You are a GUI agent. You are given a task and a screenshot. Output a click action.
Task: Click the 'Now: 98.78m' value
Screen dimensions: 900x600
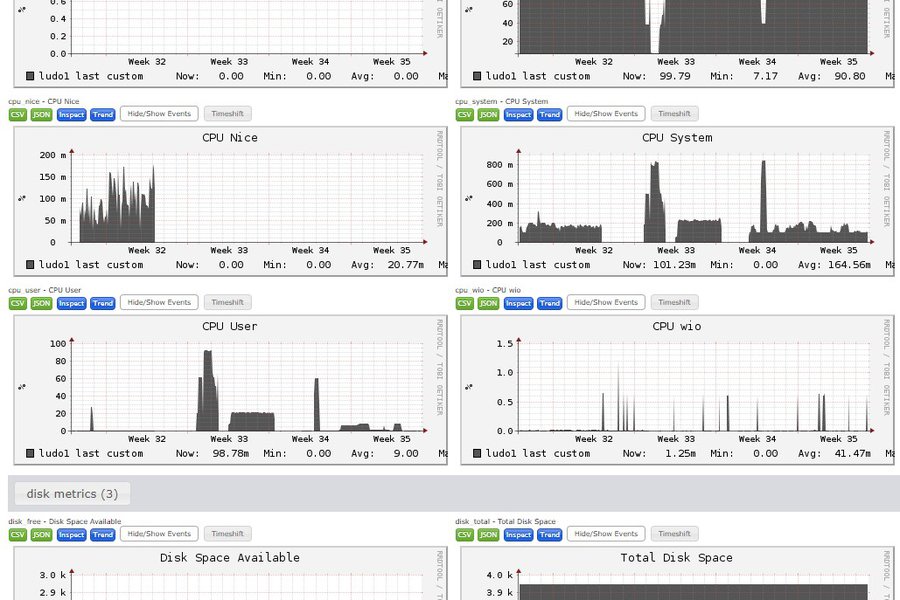point(212,454)
